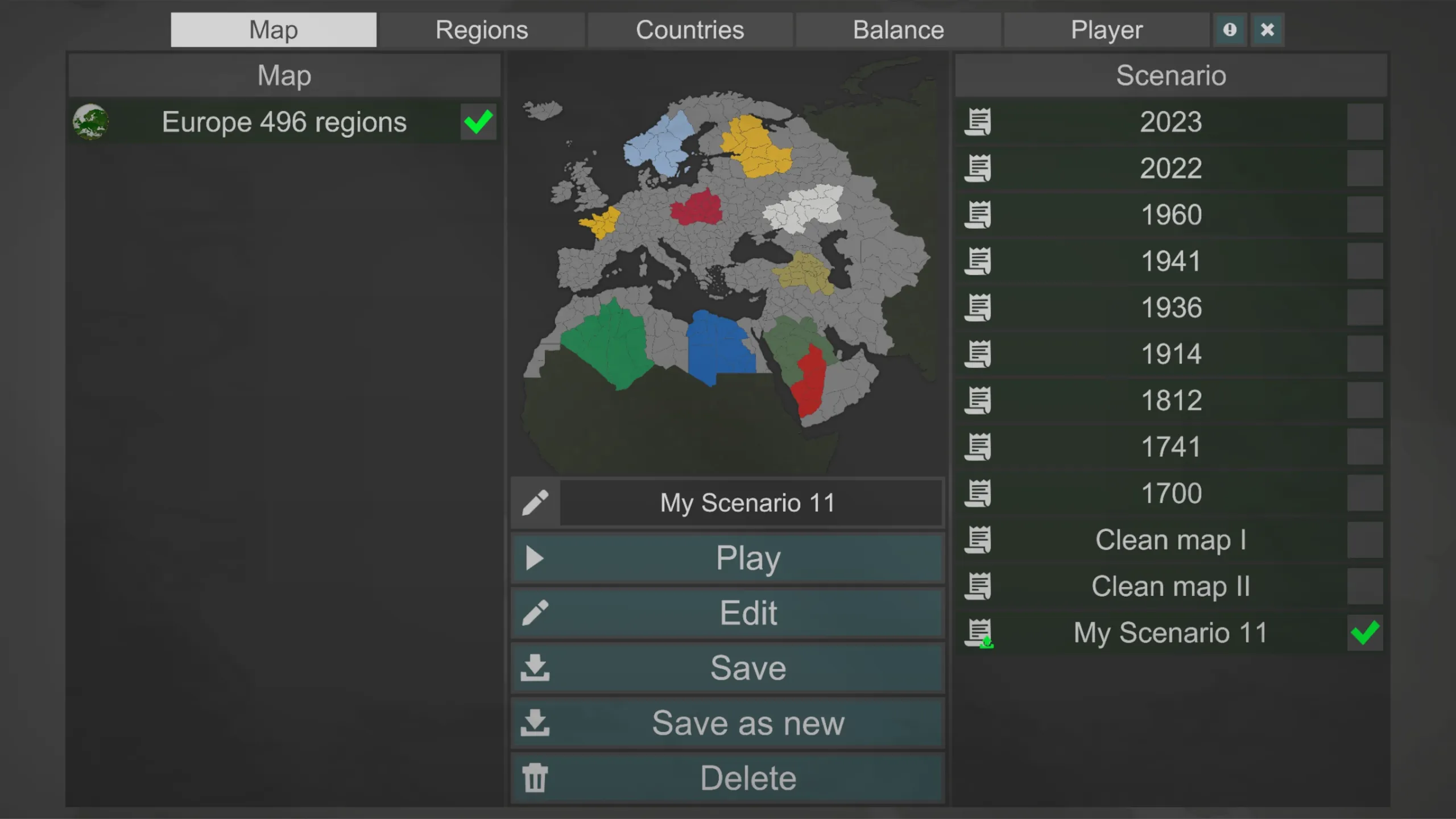
Task: Open the Balance tab
Action: coord(899,29)
